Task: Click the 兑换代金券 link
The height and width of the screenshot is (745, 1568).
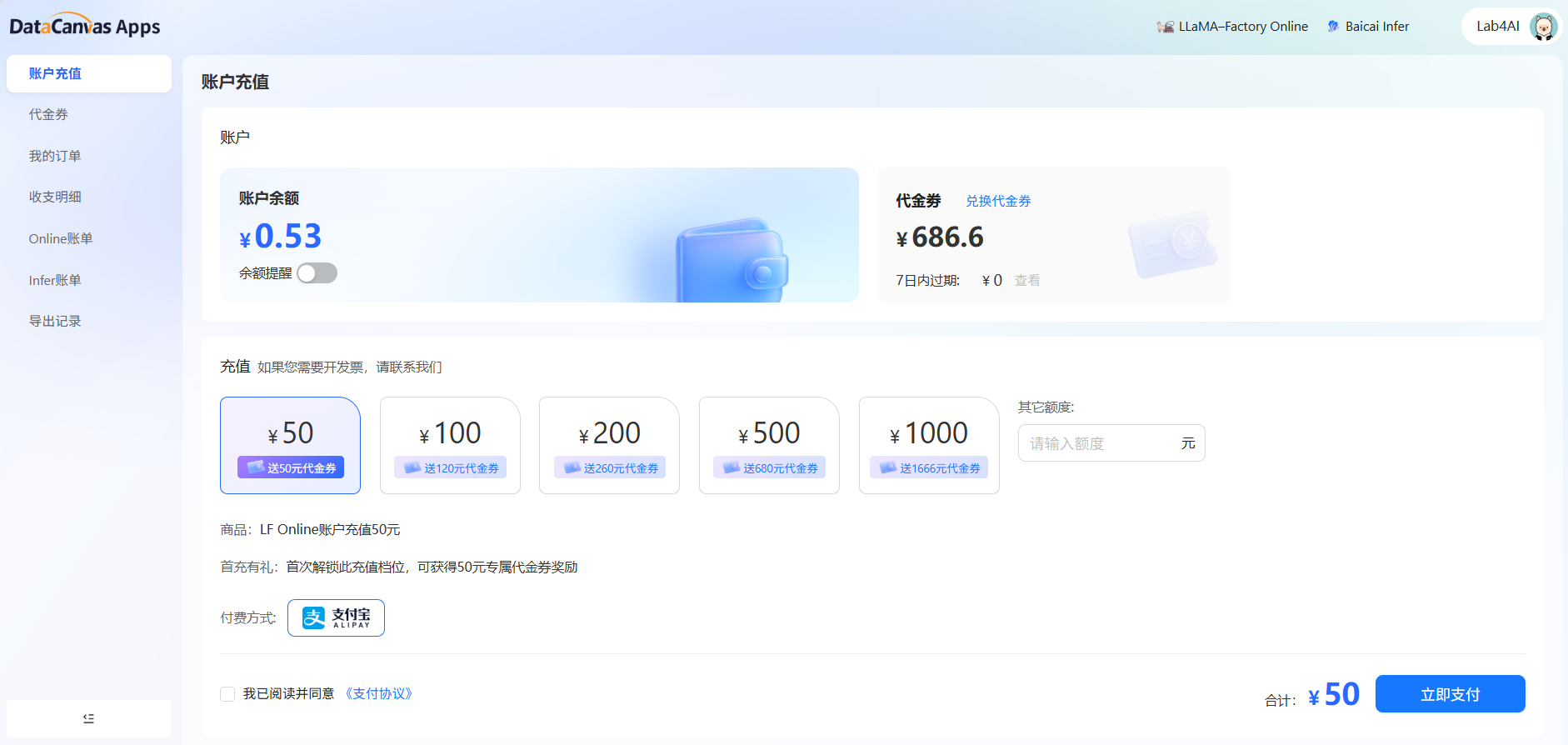Action: (x=998, y=201)
